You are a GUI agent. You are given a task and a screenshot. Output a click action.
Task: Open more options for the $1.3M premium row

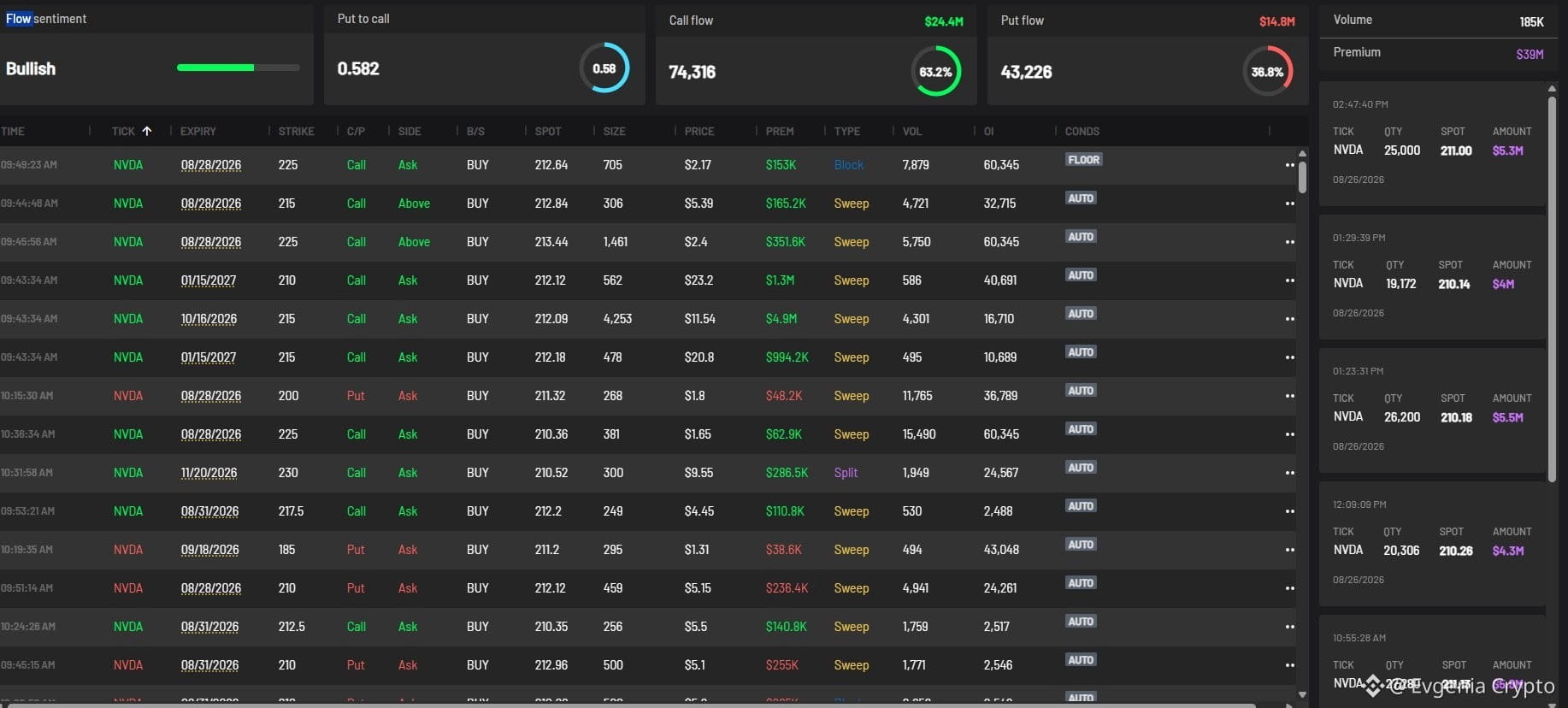point(1289,280)
